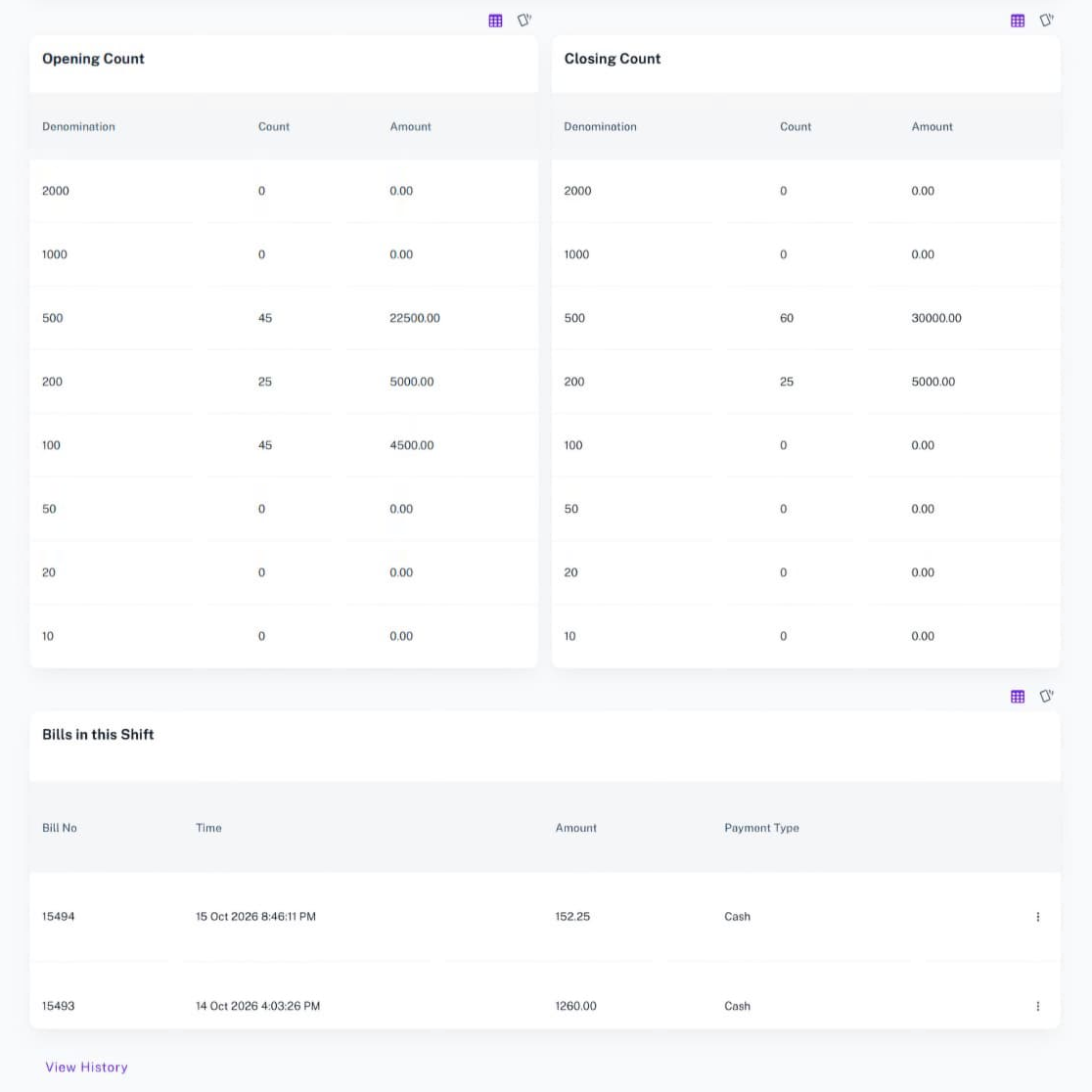Select bill number 15494
Image resolution: width=1092 pixels, height=1092 pixels.
pyautogui.click(x=58, y=917)
